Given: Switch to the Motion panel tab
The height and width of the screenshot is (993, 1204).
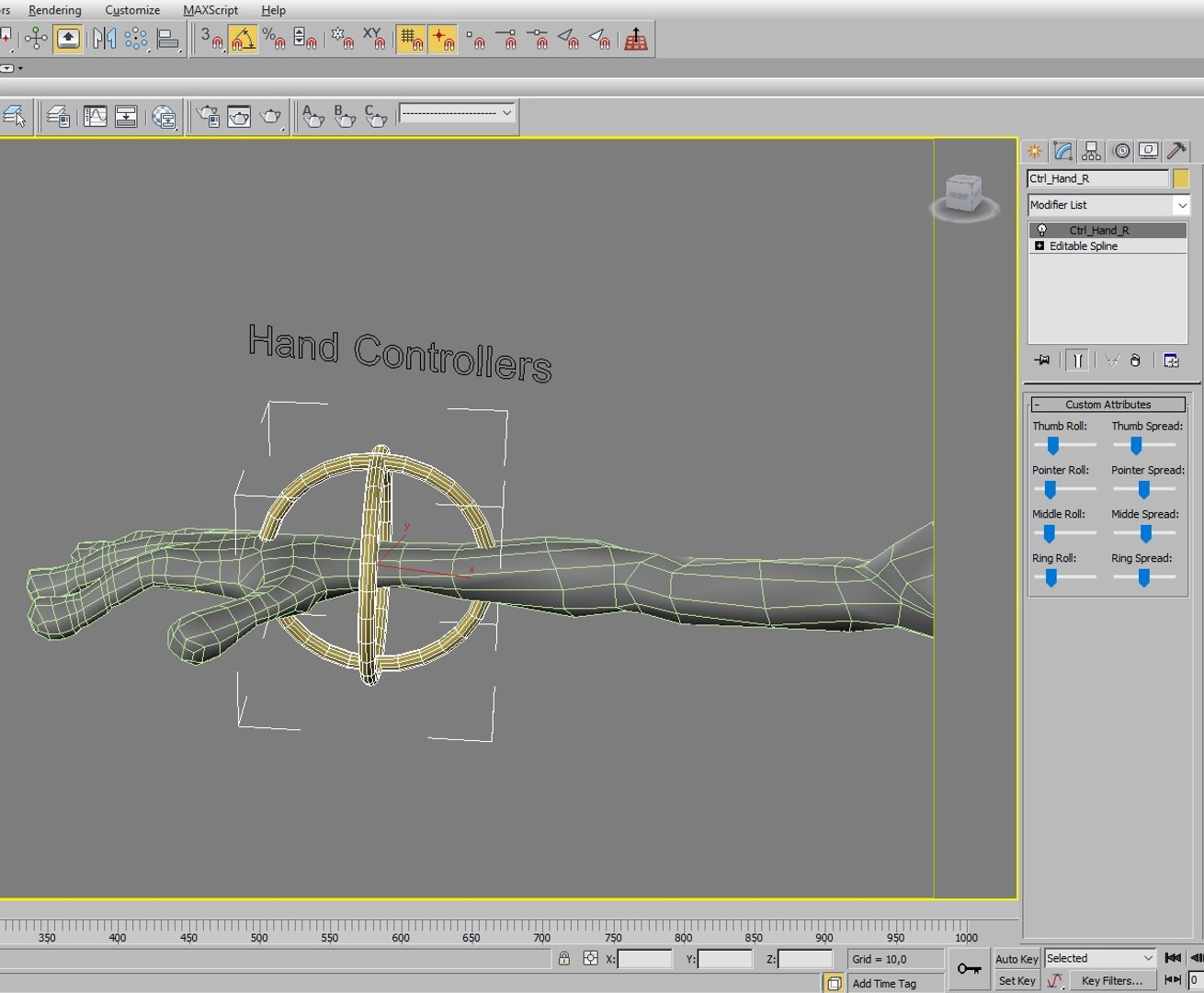Looking at the screenshot, I should (1120, 151).
